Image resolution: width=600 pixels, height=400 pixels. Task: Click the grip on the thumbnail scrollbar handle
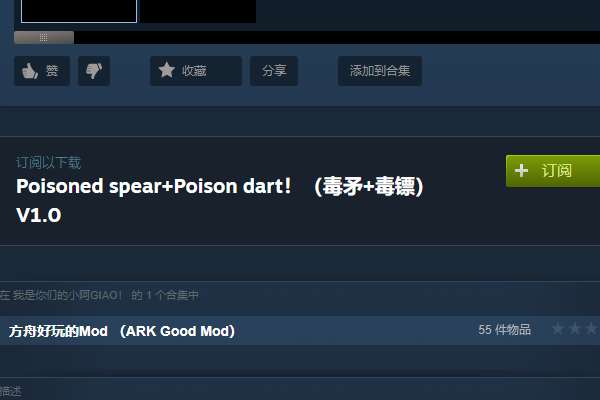pyautogui.click(x=44, y=37)
